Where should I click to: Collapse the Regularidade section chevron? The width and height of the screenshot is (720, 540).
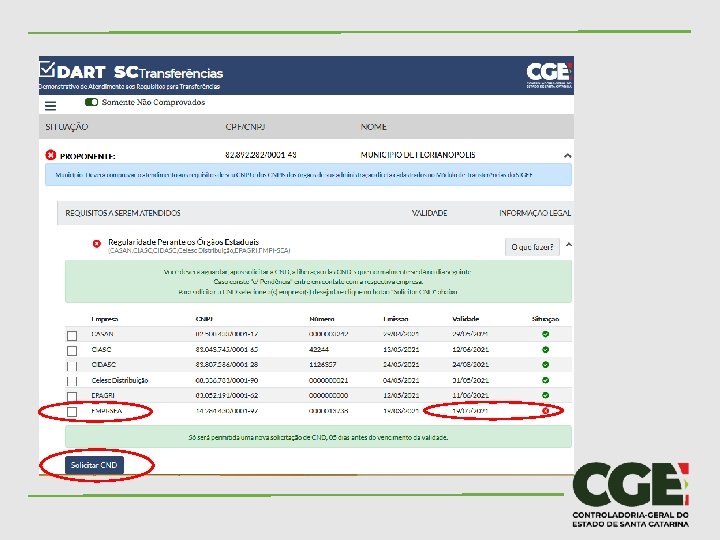569,245
